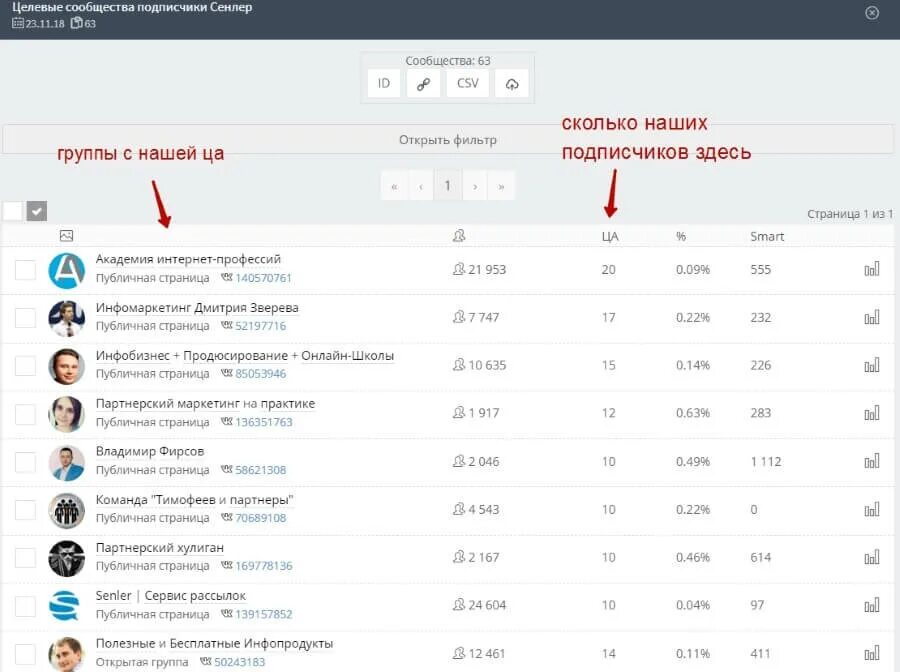Go to the next page of results
The width and height of the screenshot is (900, 672).
475,186
